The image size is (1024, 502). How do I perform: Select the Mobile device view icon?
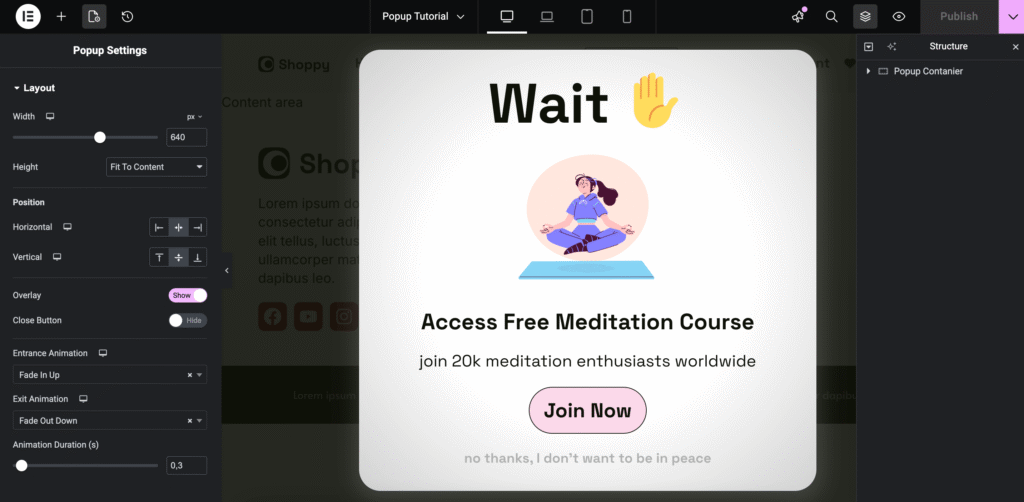point(627,16)
